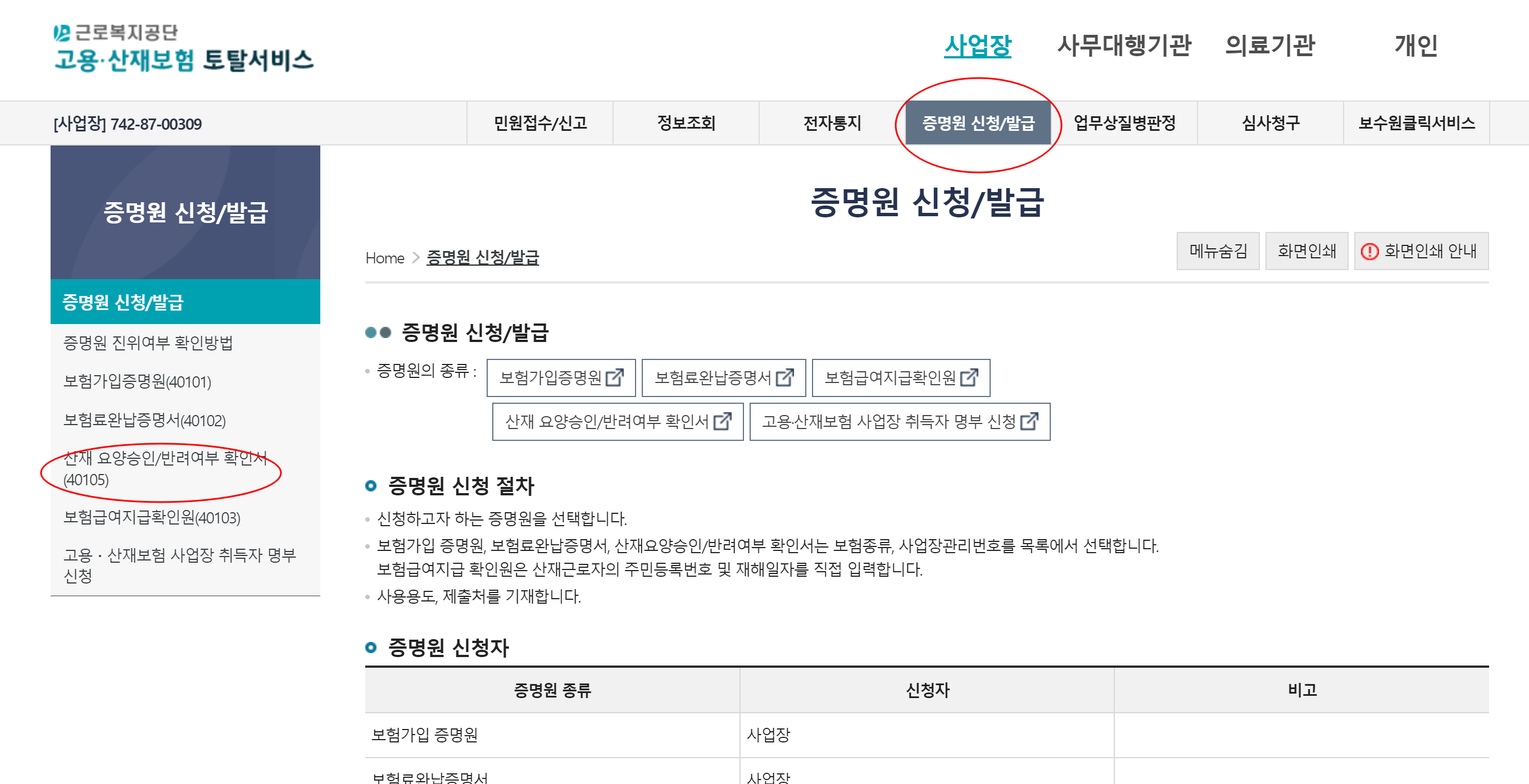This screenshot has width=1529, height=784.
Task: Switch to 사무대행기관 category
Action: pos(1124,45)
